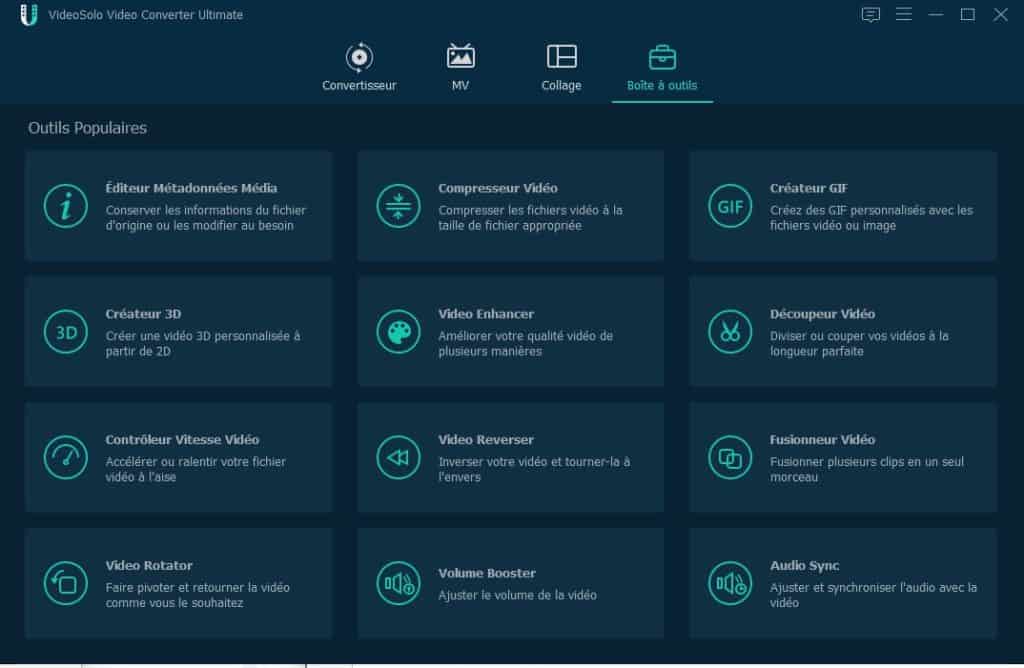The image size is (1024, 668).
Task: Select the Video Enhancer palette icon
Action: [x=398, y=332]
